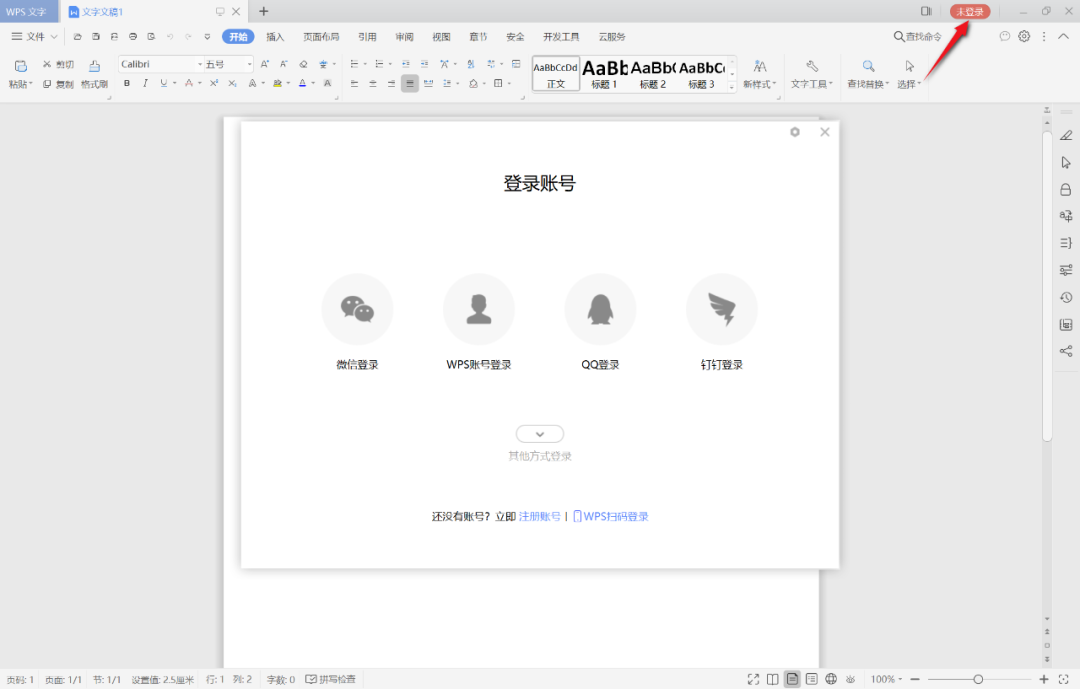Increase font size with A+ icon
Viewport: 1080px width, 689px height.
(x=264, y=64)
